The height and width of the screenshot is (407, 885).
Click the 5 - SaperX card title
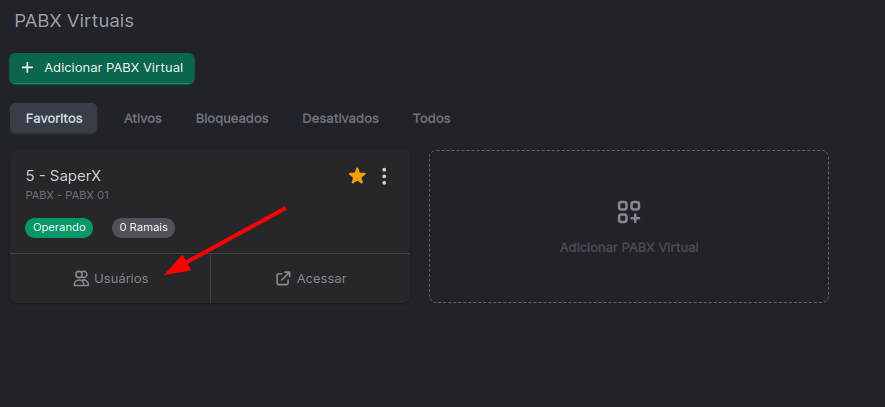point(63,176)
